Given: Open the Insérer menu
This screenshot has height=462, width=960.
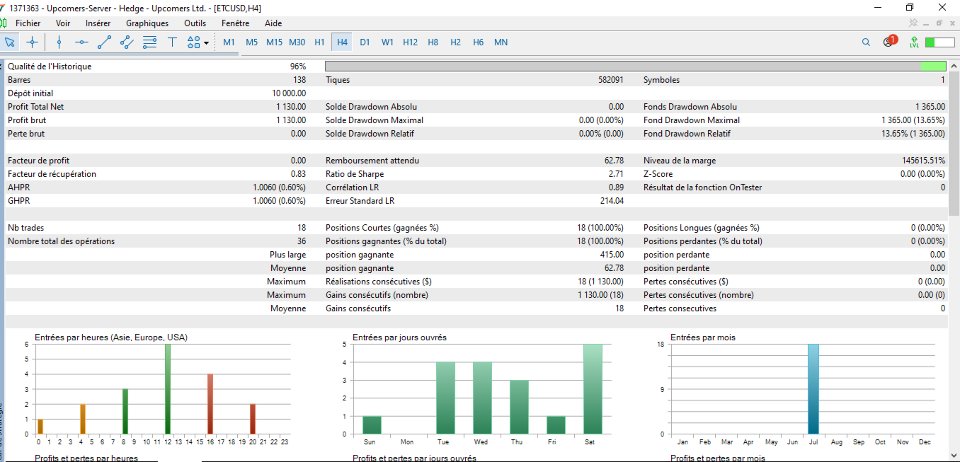Looking at the screenshot, I should point(98,23).
